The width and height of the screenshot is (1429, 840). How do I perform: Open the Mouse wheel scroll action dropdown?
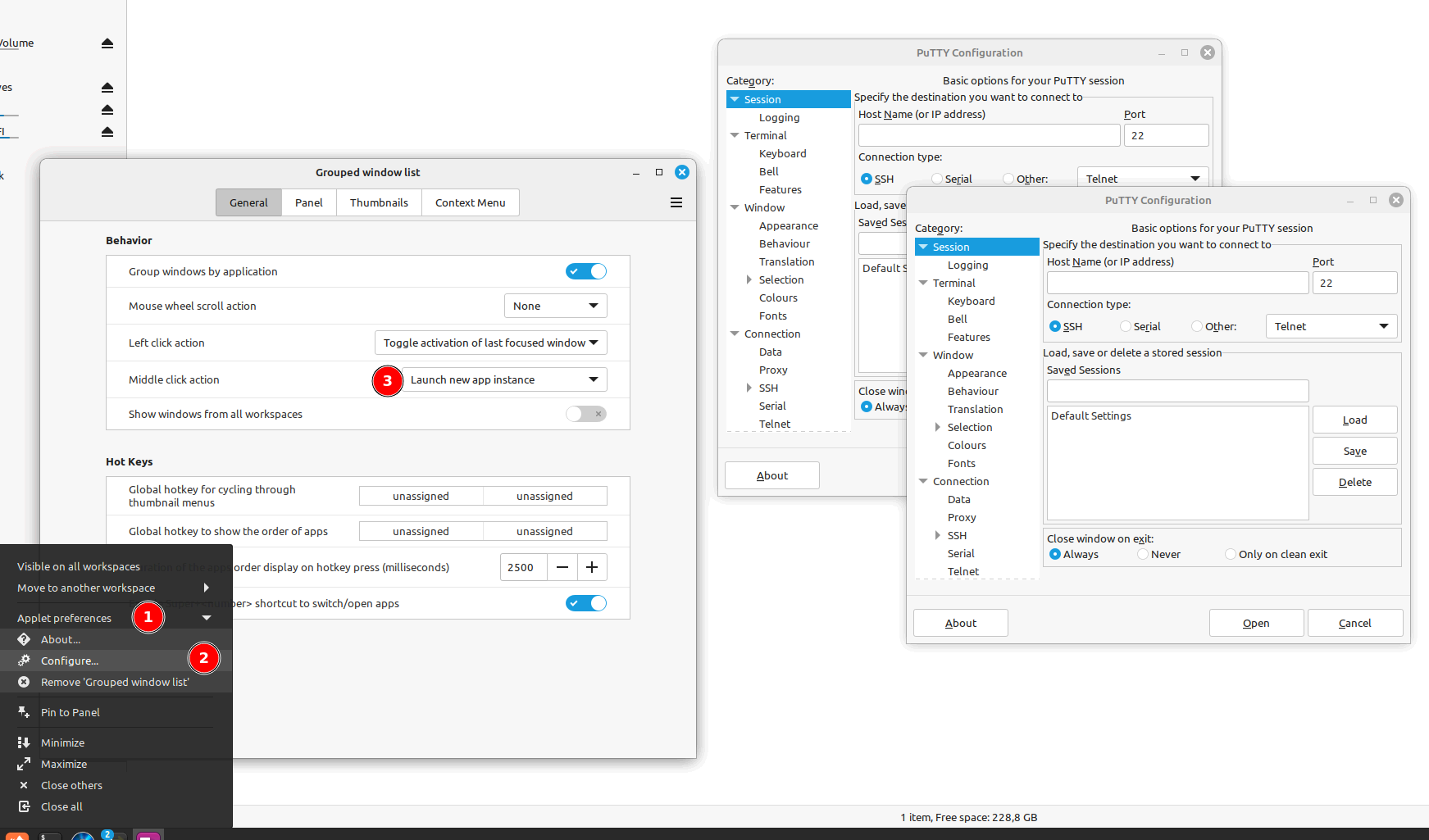click(556, 306)
